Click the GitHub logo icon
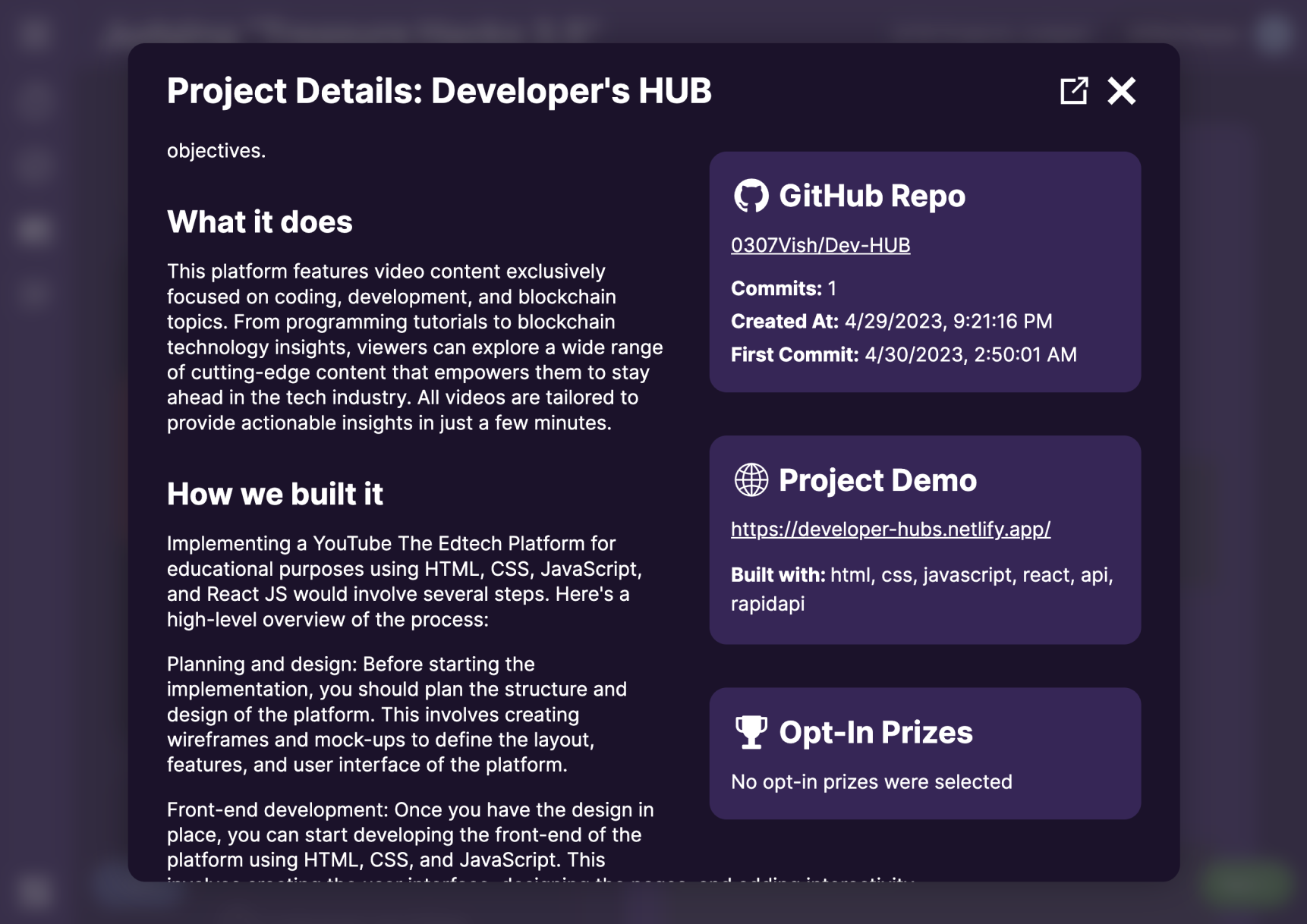The width and height of the screenshot is (1307, 924). [751, 196]
